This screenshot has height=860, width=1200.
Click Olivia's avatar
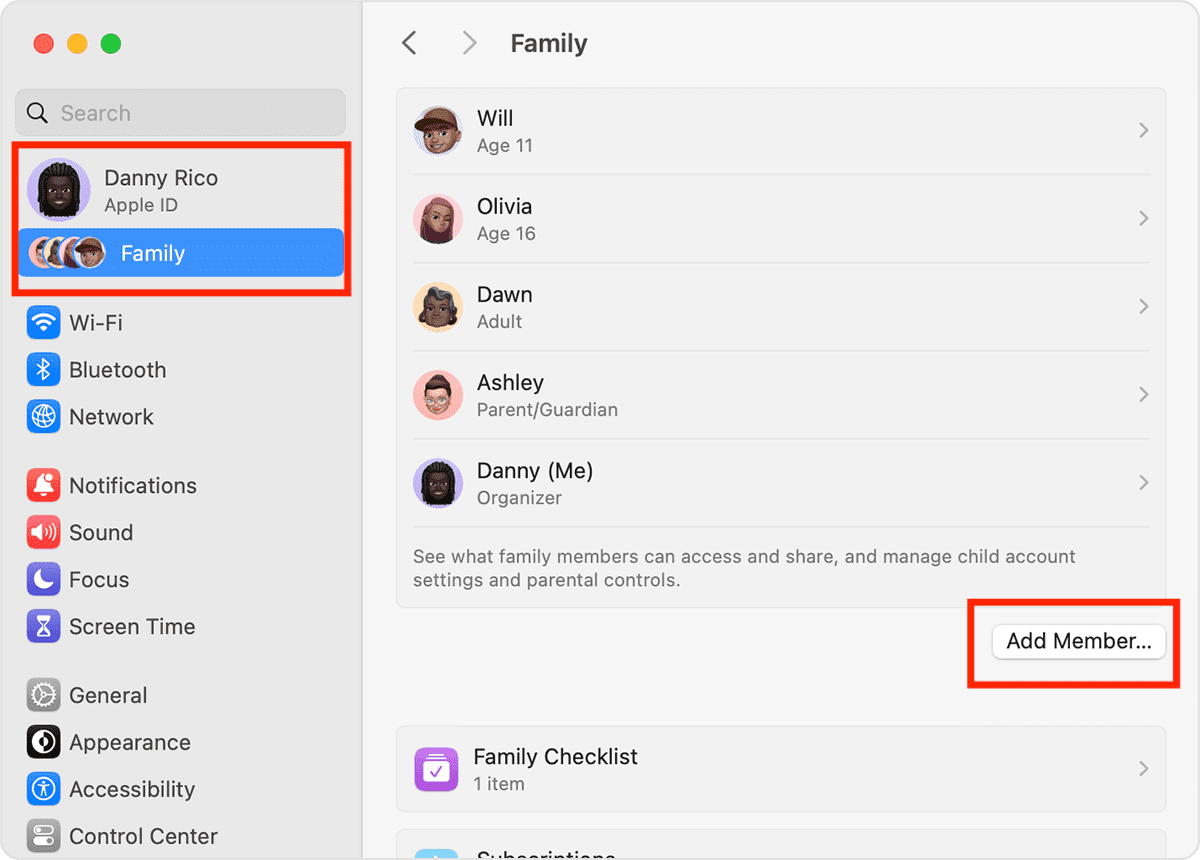(438, 219)
